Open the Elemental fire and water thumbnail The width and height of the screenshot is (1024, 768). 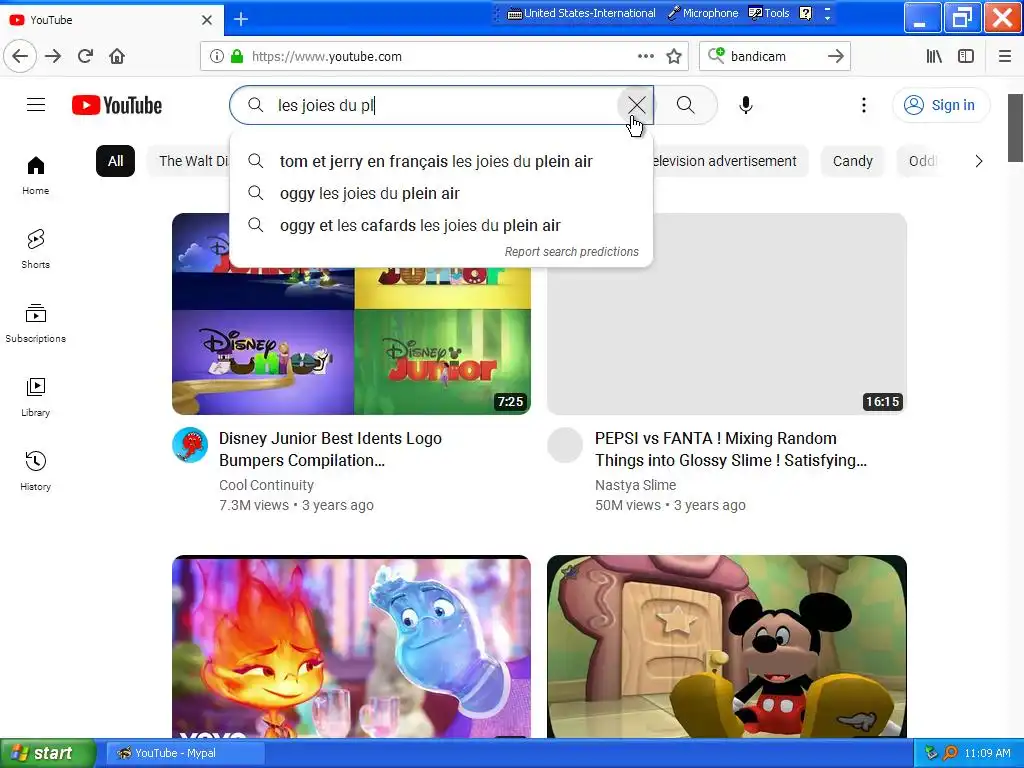pyautogui.click(x=351, y=647)
